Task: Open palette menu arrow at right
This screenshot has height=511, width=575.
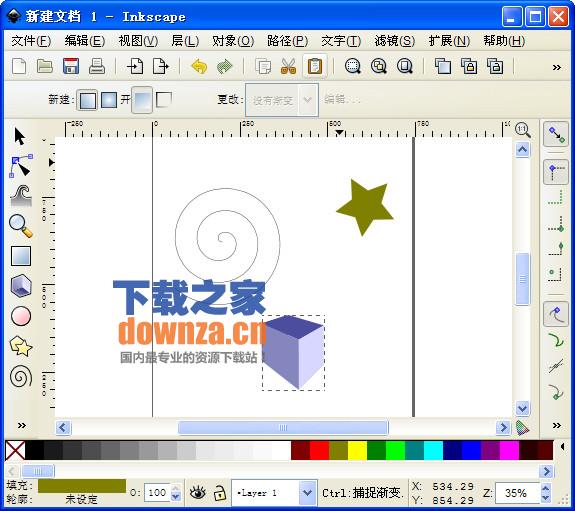Action: click(x=563, y=447)
